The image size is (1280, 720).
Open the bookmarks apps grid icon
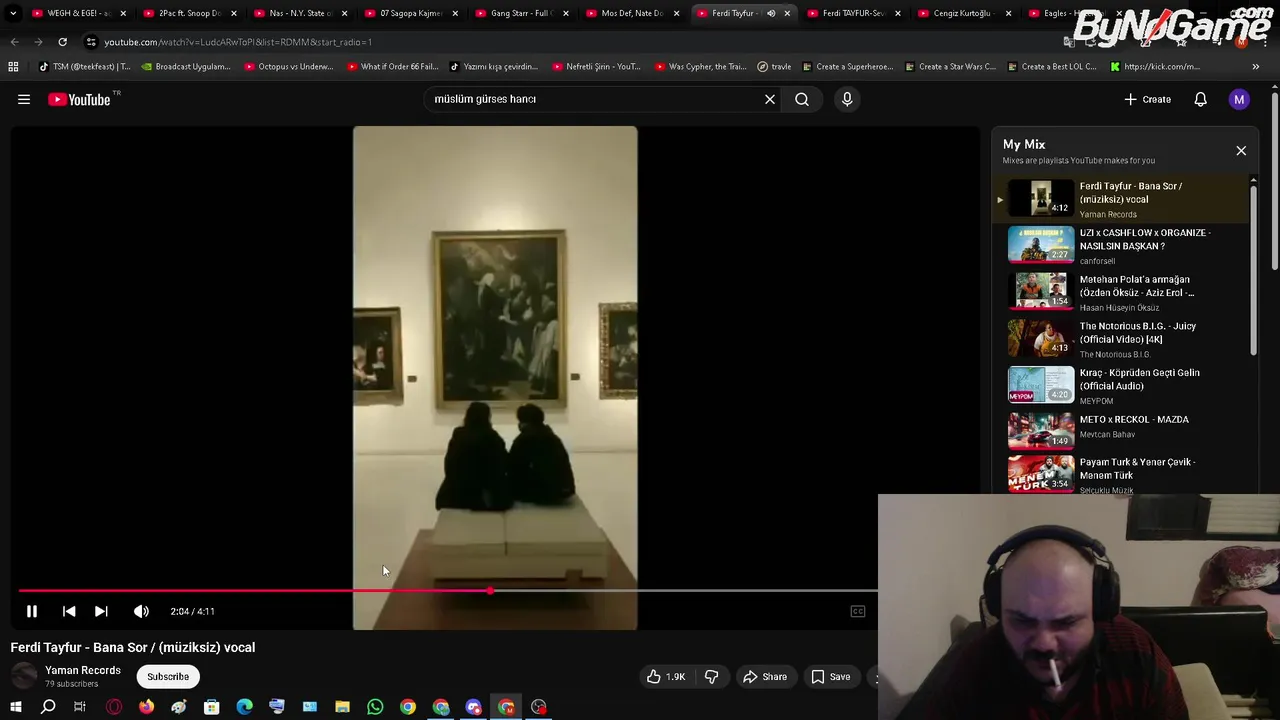13,67
